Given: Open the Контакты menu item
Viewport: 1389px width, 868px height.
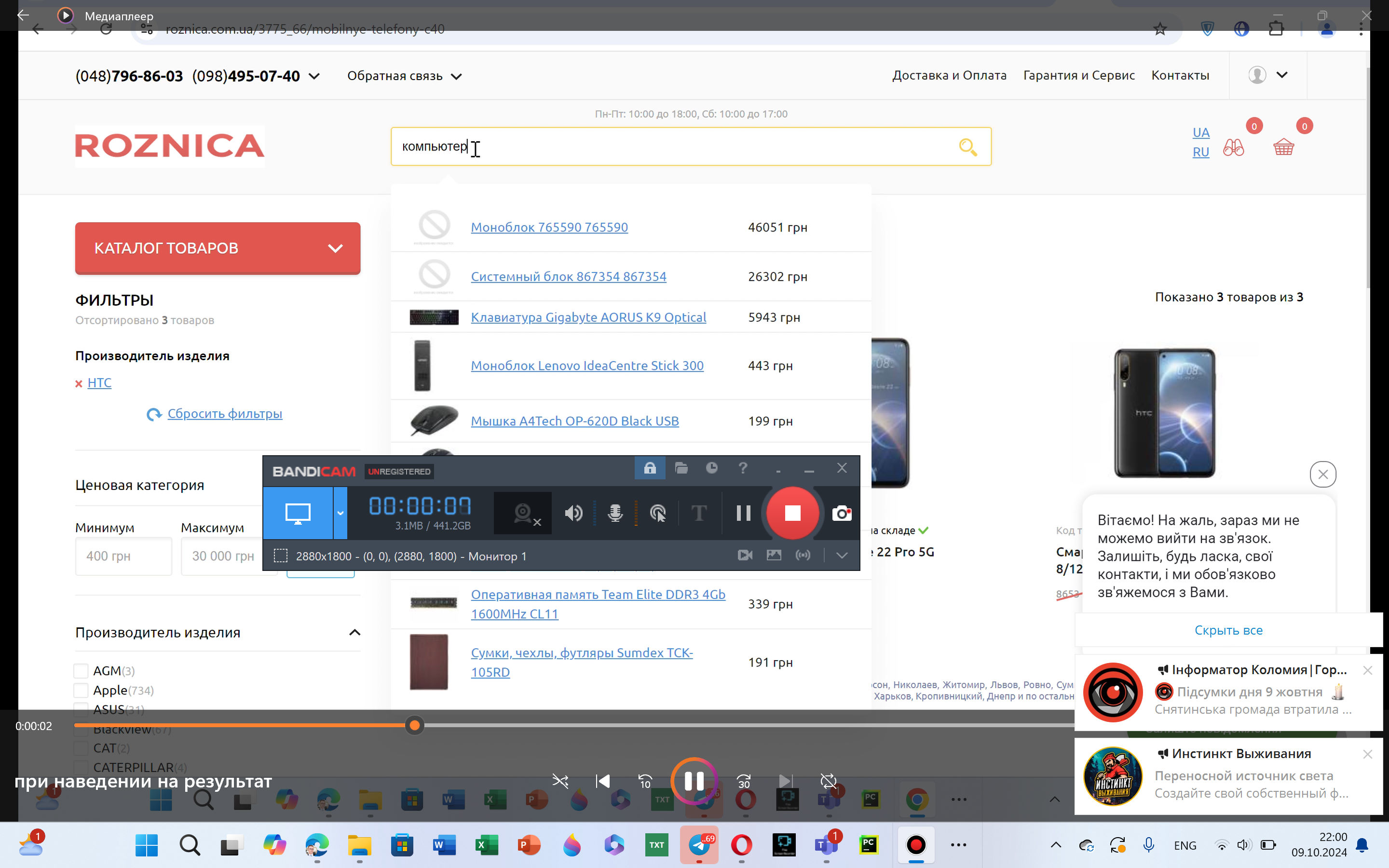Looking at the screenshot, I should click(1180, 75).
